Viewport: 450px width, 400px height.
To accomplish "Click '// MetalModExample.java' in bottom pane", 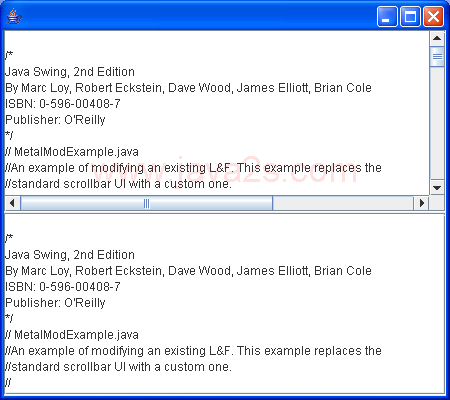I will (72, 335).
